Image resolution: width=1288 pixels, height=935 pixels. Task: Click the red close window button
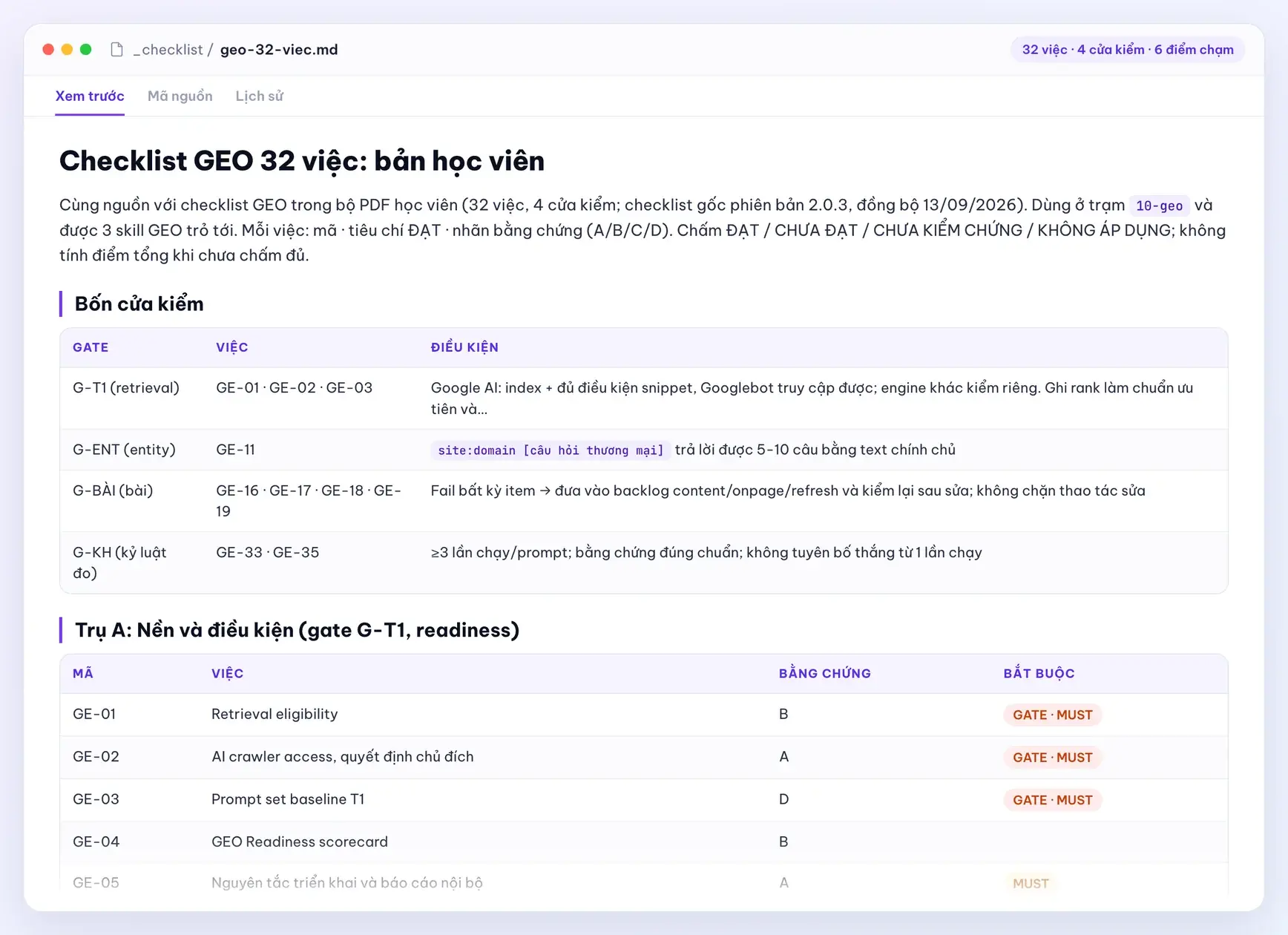click(48, 50)
